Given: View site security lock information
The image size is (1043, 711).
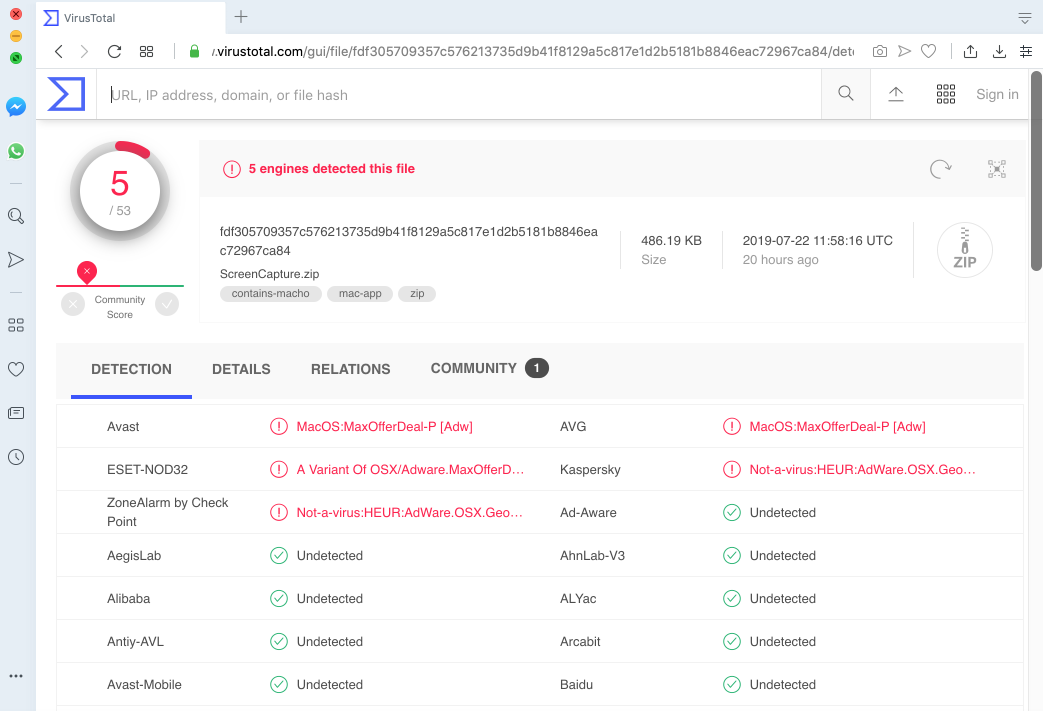Looking at the screenshot, I should point(194,51).
